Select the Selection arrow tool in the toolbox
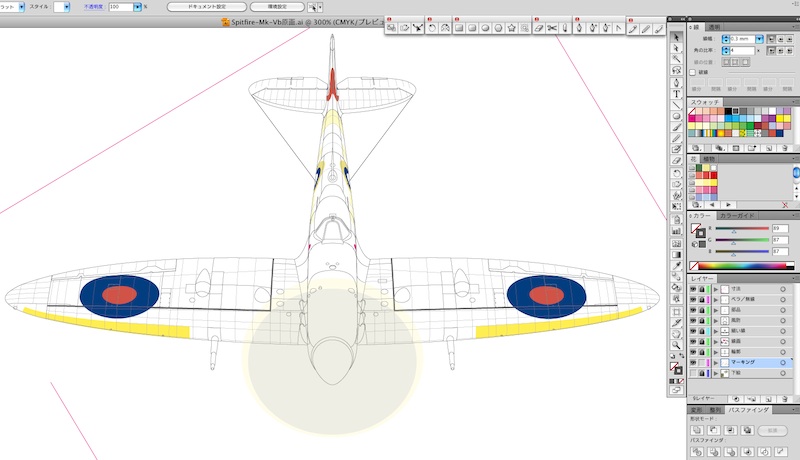Viewport: 800px width, 460px height. click(677, 37)
